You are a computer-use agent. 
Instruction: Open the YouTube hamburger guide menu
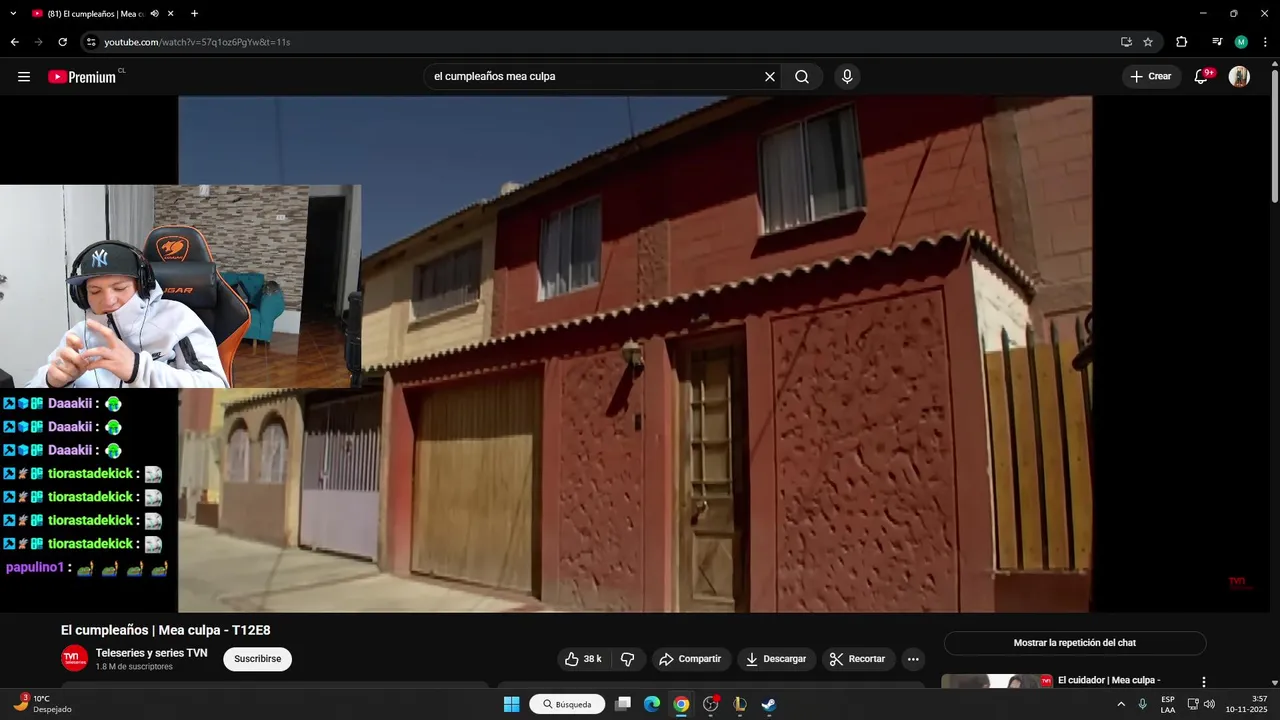pos(24,77)
